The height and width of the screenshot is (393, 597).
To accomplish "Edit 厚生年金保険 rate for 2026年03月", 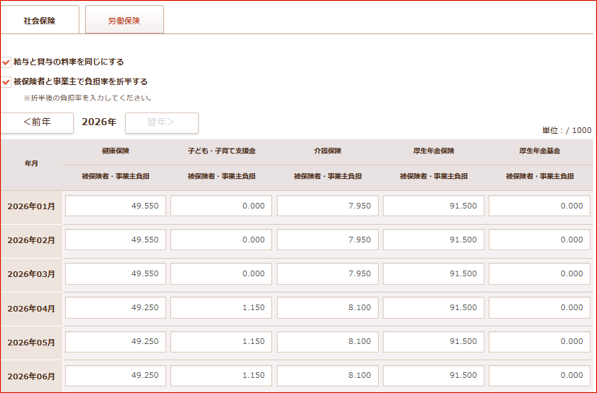I will (433, 273).
